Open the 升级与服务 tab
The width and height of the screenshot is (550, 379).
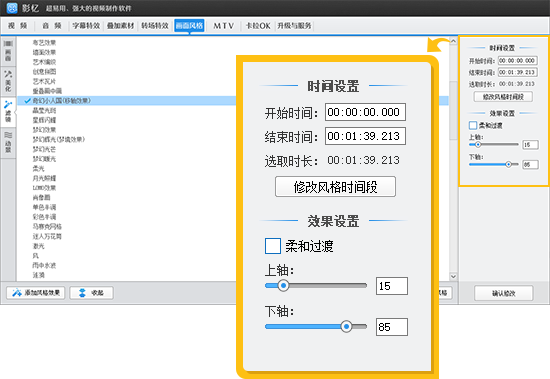294,26
